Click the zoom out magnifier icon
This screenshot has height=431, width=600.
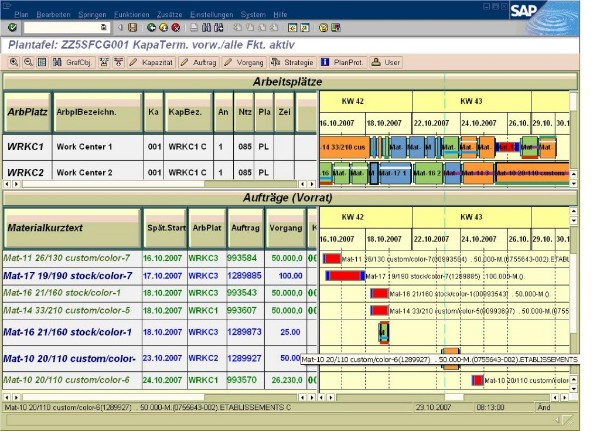tap(27, 62)
